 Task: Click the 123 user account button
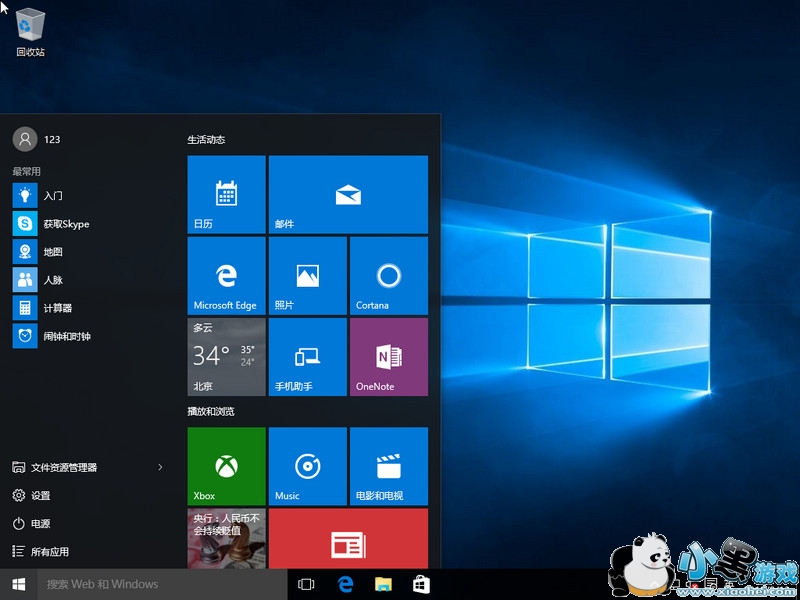(x=36, y=139)
